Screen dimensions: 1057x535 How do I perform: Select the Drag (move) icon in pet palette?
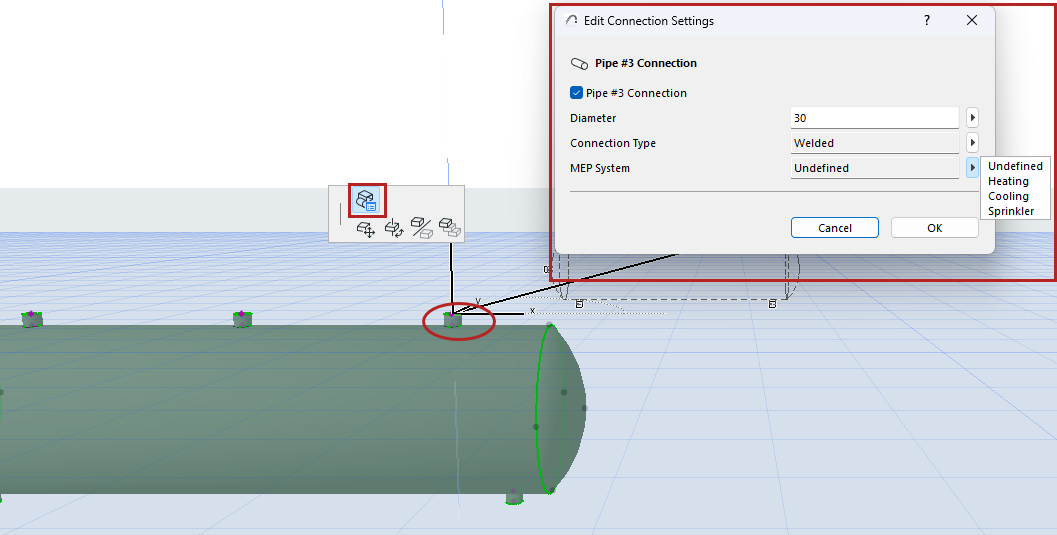tap(366, 229)
